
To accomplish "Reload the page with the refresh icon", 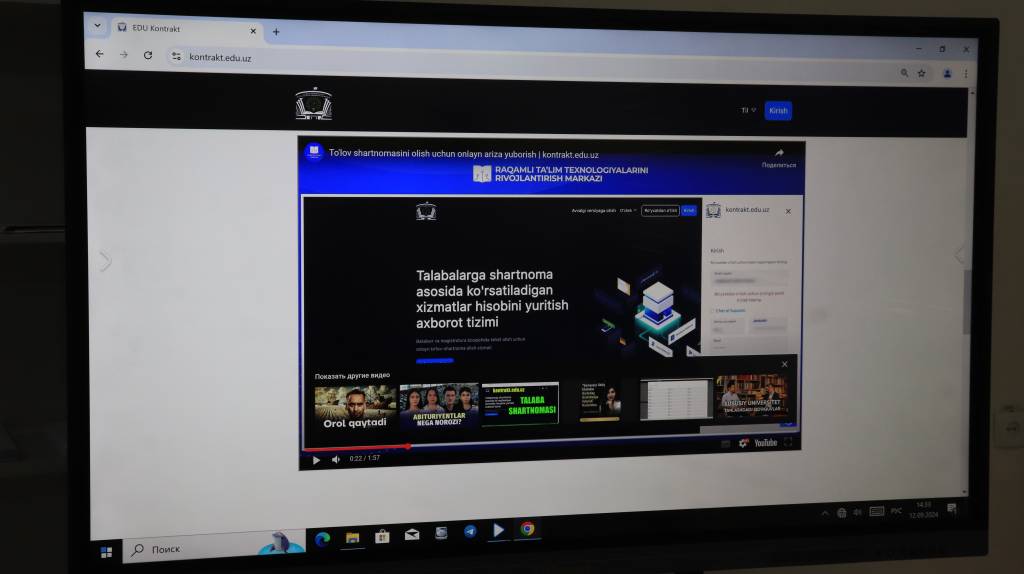I will [148, 55].
